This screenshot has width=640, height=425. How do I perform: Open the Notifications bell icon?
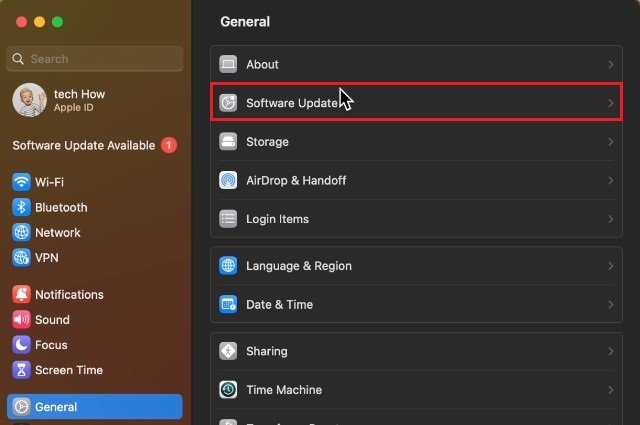coord(21,294)
